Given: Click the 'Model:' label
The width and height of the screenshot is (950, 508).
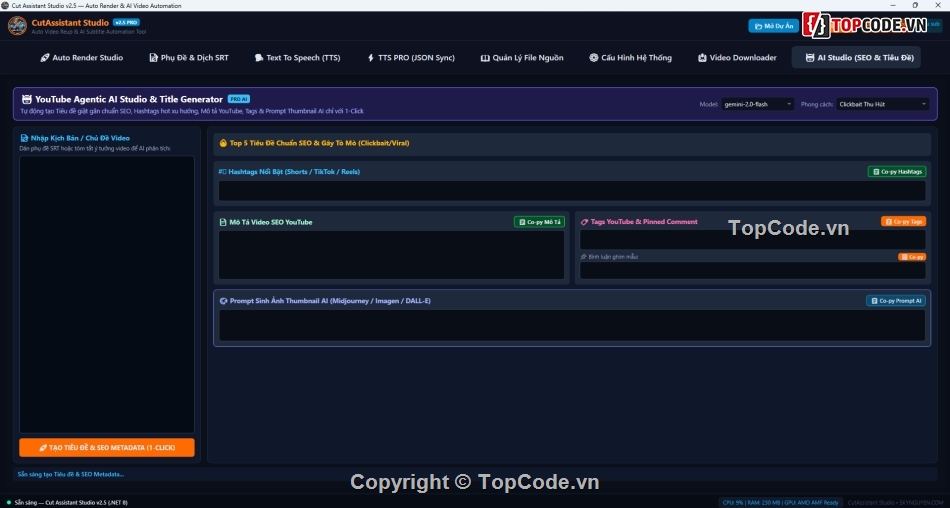Looking at the screenshot, I should [x=708, y=104].
